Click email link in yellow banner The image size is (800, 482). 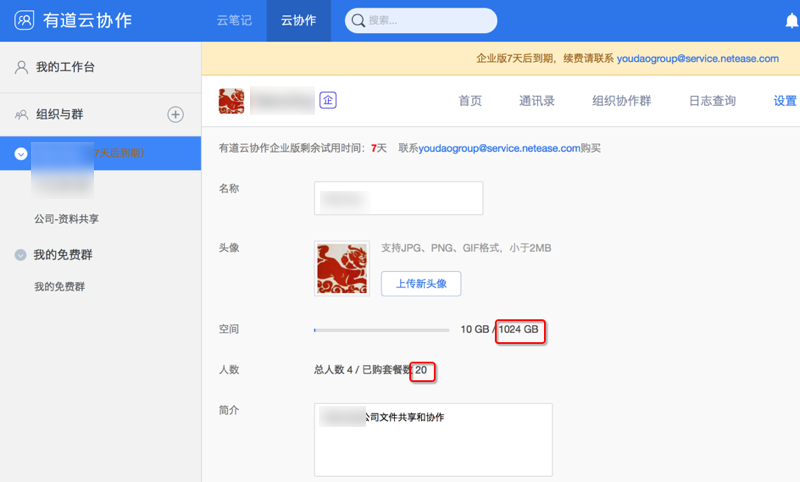(x=697, y=59)
